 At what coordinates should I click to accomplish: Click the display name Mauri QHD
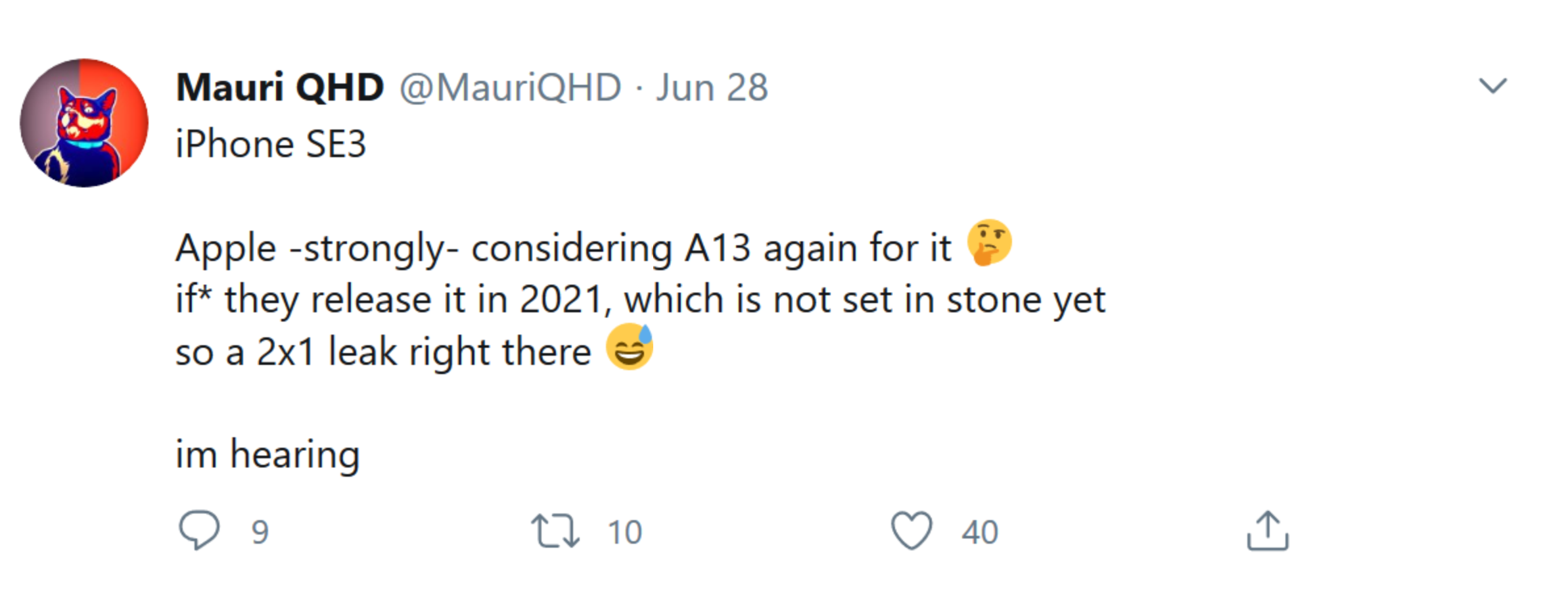pyautogui.click(x=280, y=87)
